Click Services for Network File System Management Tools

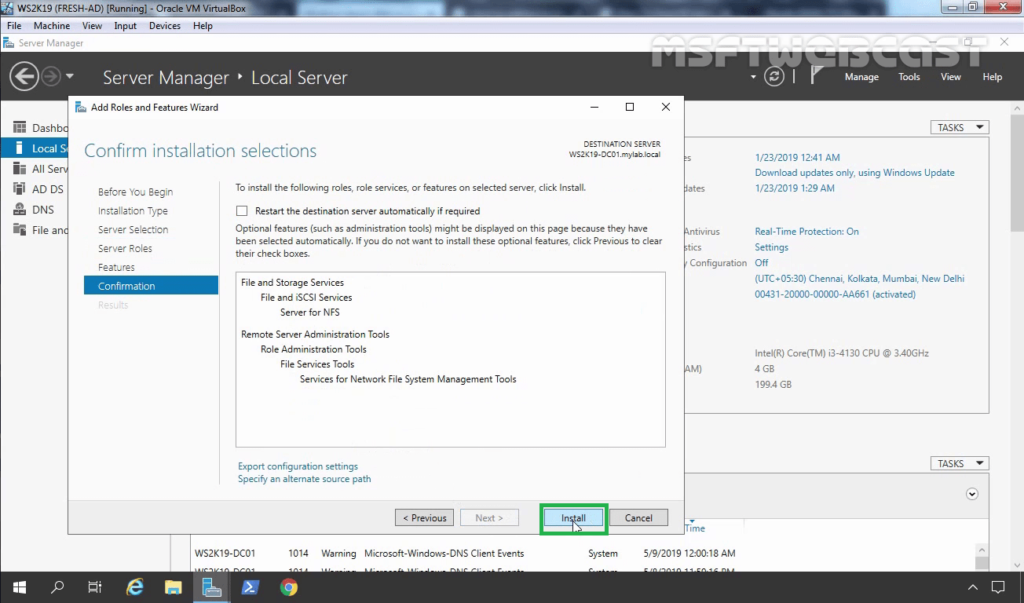[408, 379]
